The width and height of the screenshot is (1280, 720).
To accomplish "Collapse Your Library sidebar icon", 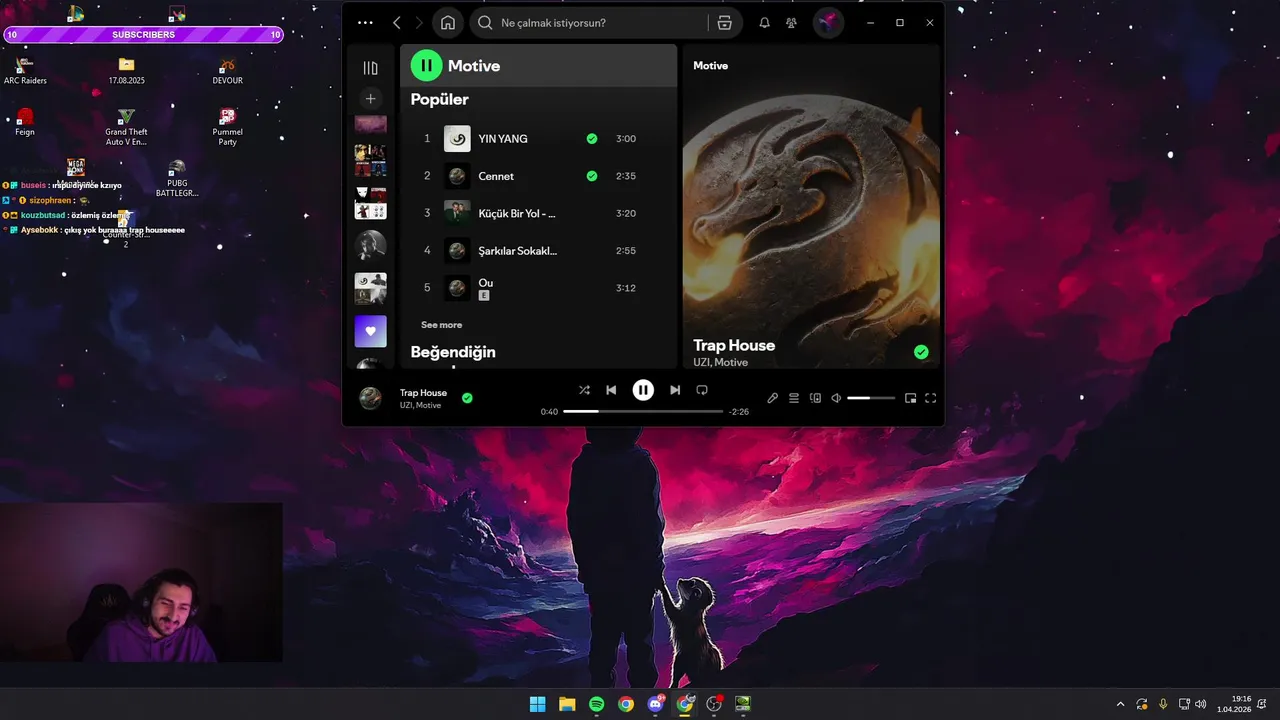I will coord(370,68).
